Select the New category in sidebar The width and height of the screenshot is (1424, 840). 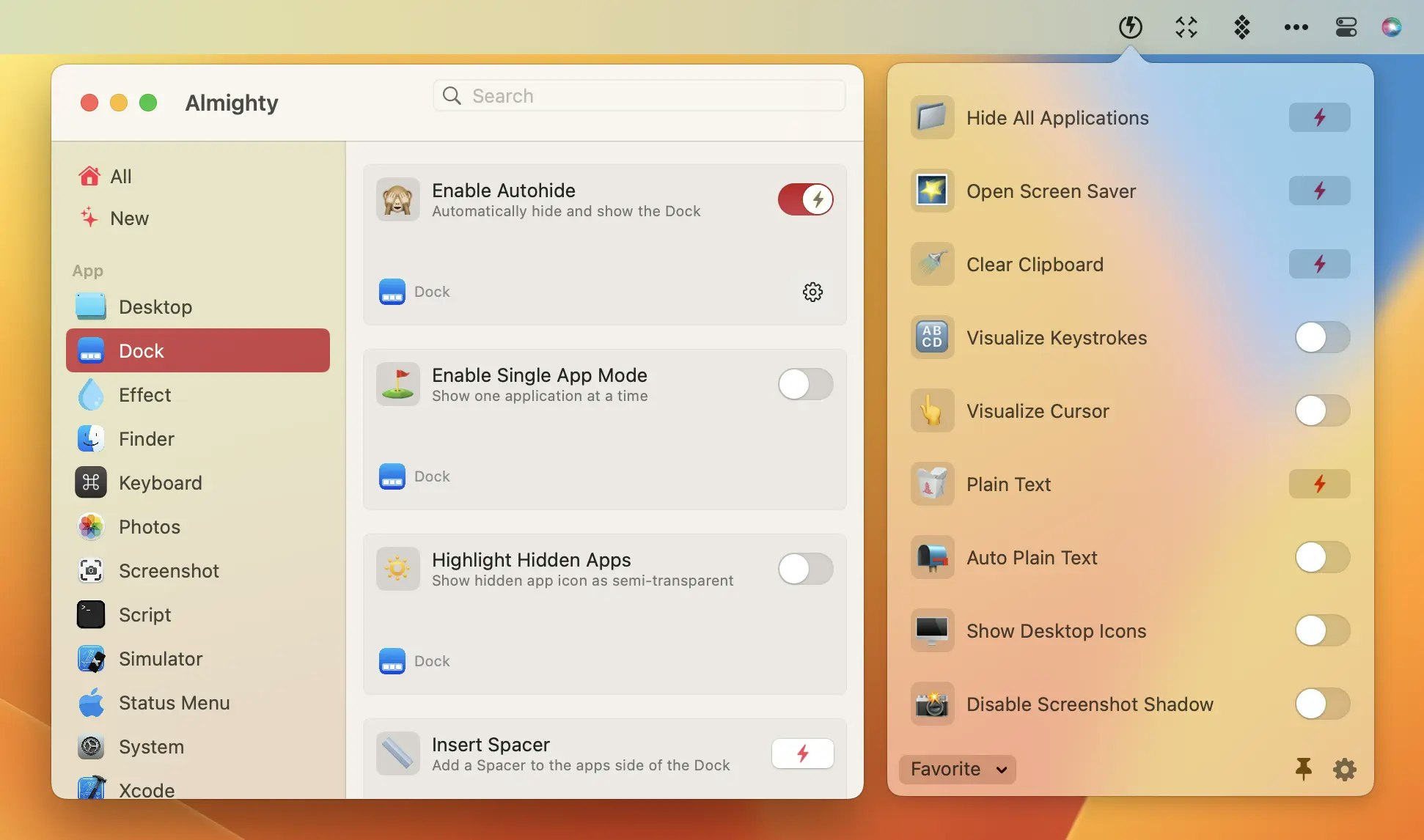pyautogui.click(x=198, y=218)
